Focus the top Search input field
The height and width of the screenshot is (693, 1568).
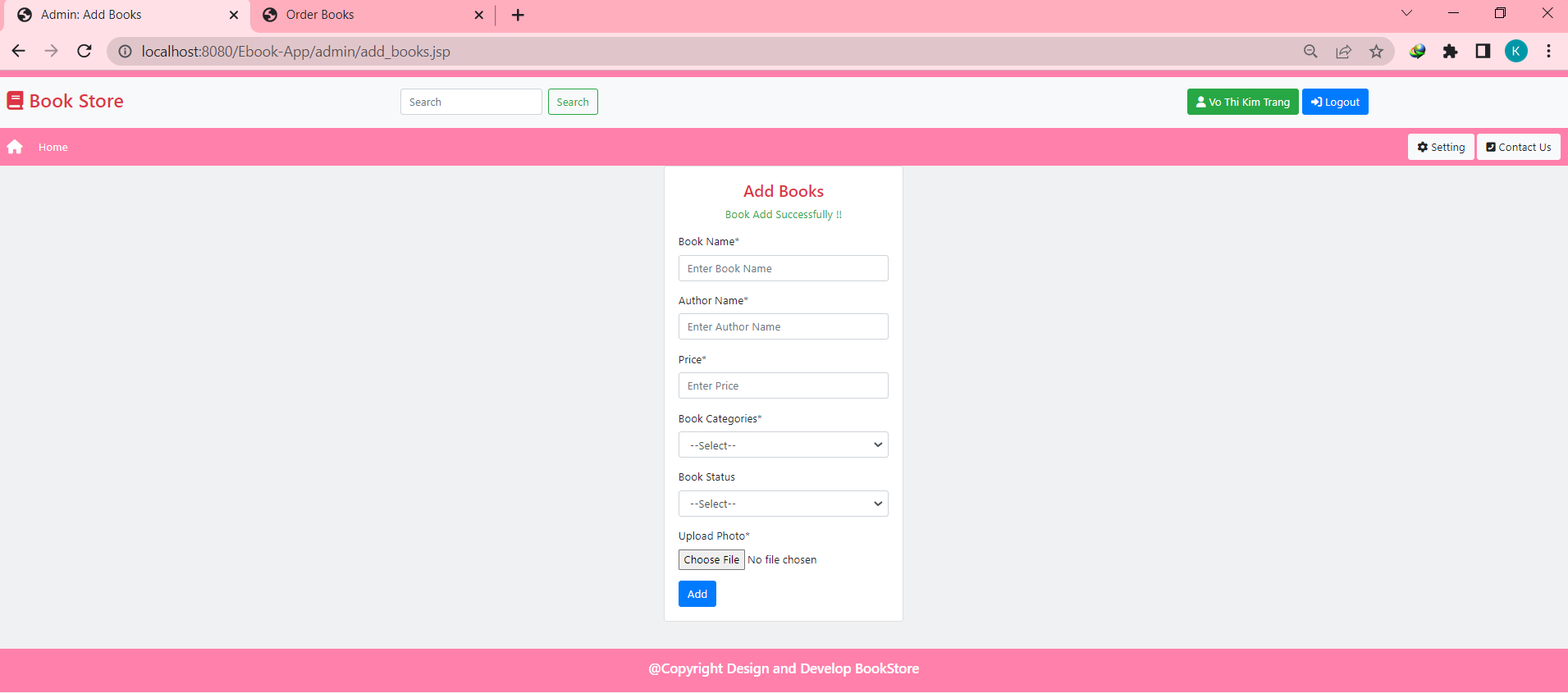[x=471, y=102]
